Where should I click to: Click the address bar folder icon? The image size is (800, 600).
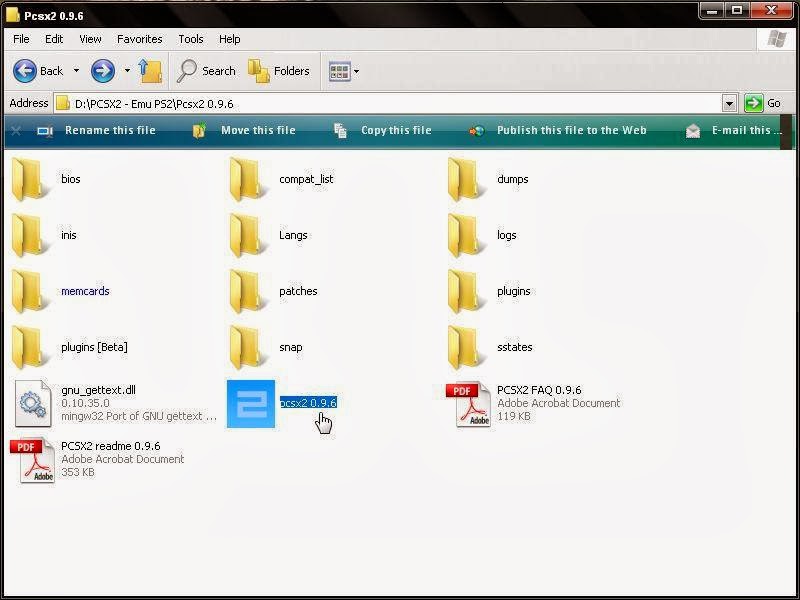pos(63,104)
